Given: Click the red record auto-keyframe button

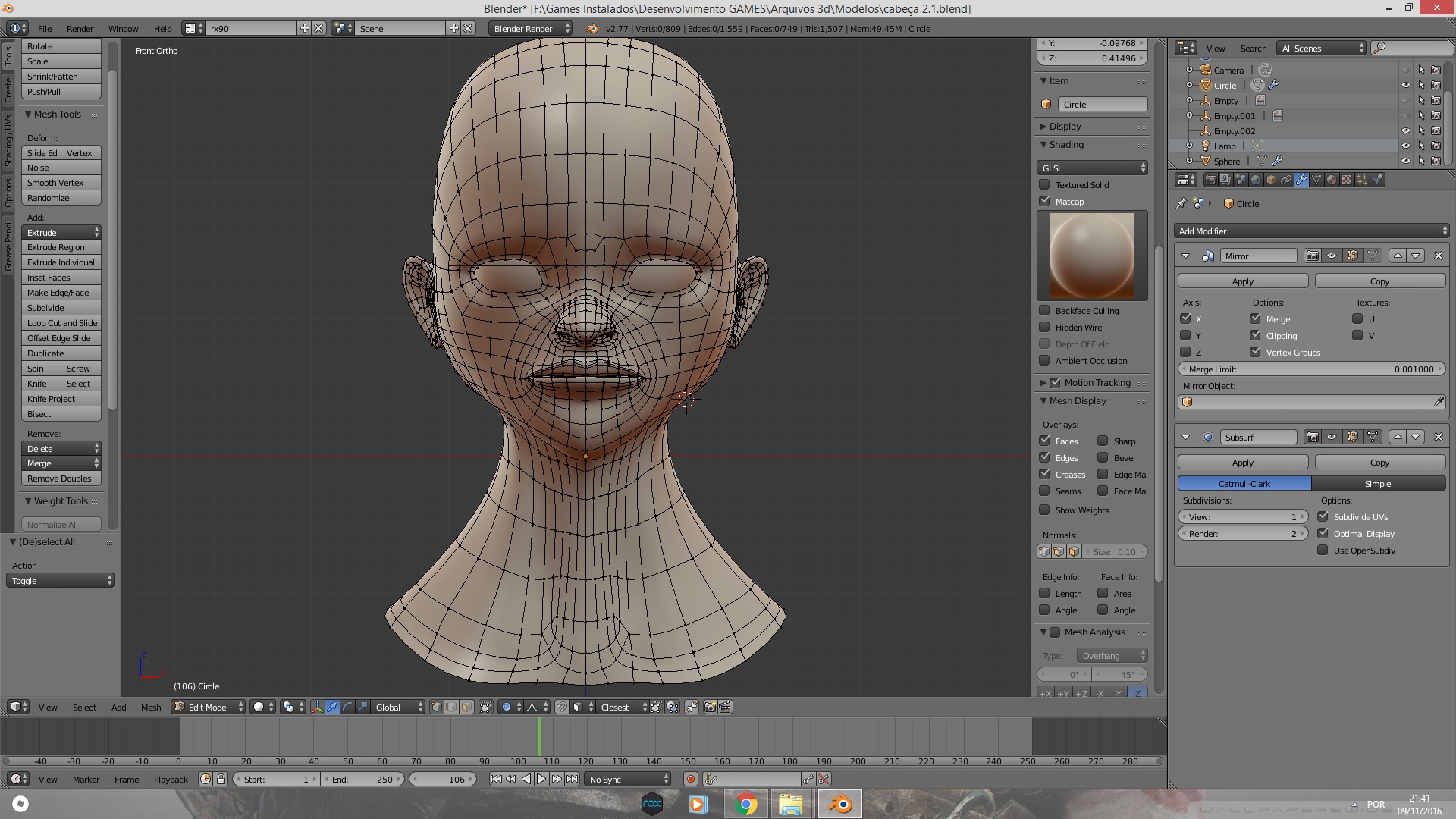Looking at the screenshot, I should tap(690, 779).
